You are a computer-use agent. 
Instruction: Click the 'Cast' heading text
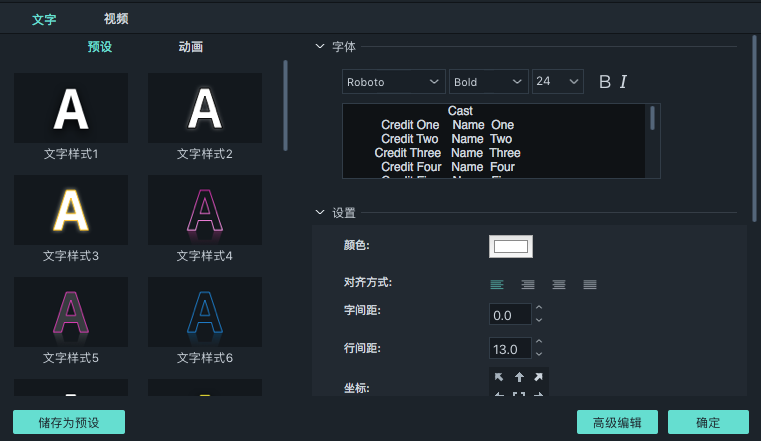[460, 111]
